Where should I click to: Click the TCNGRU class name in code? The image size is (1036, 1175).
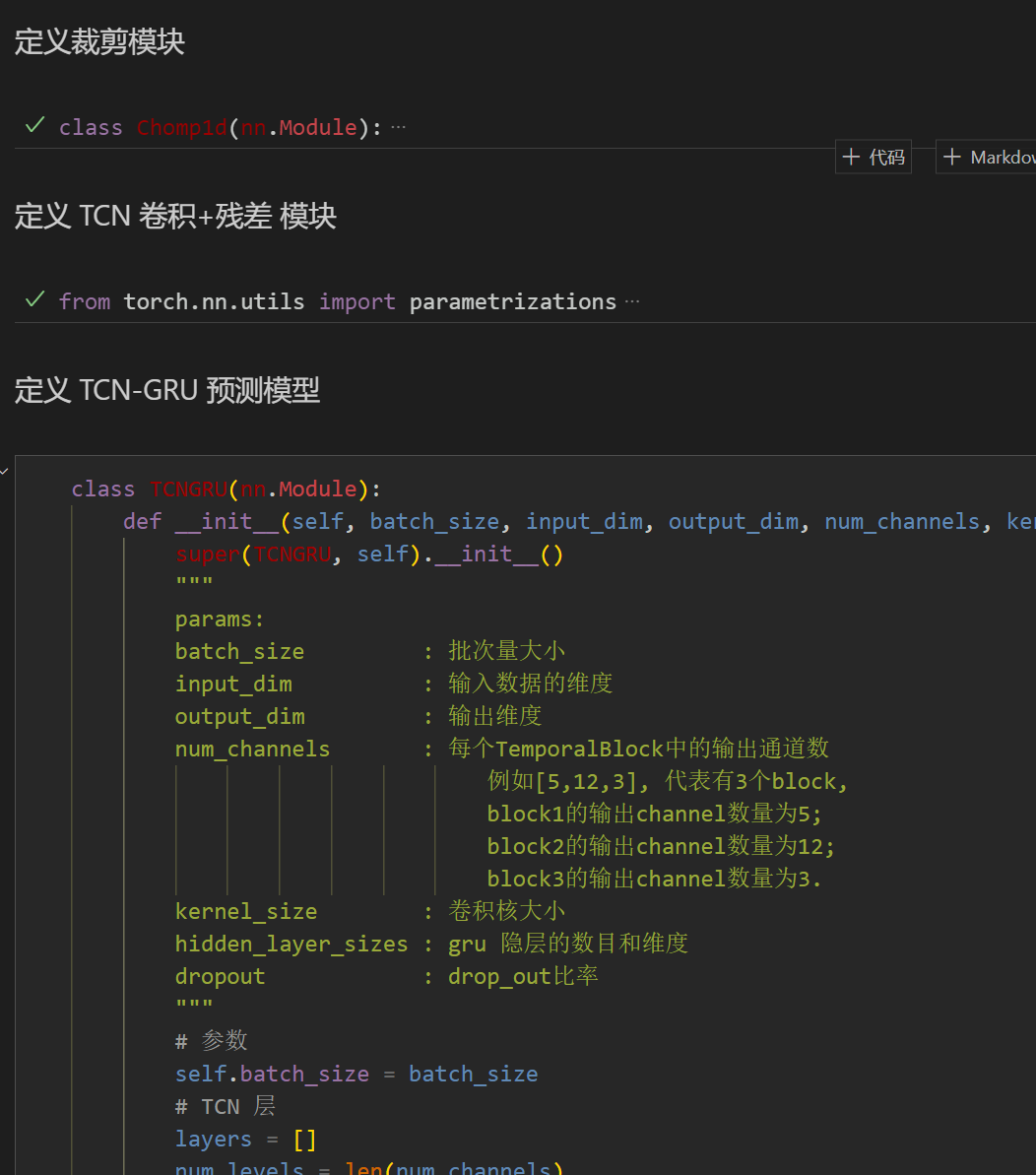[x=188, y=488]
